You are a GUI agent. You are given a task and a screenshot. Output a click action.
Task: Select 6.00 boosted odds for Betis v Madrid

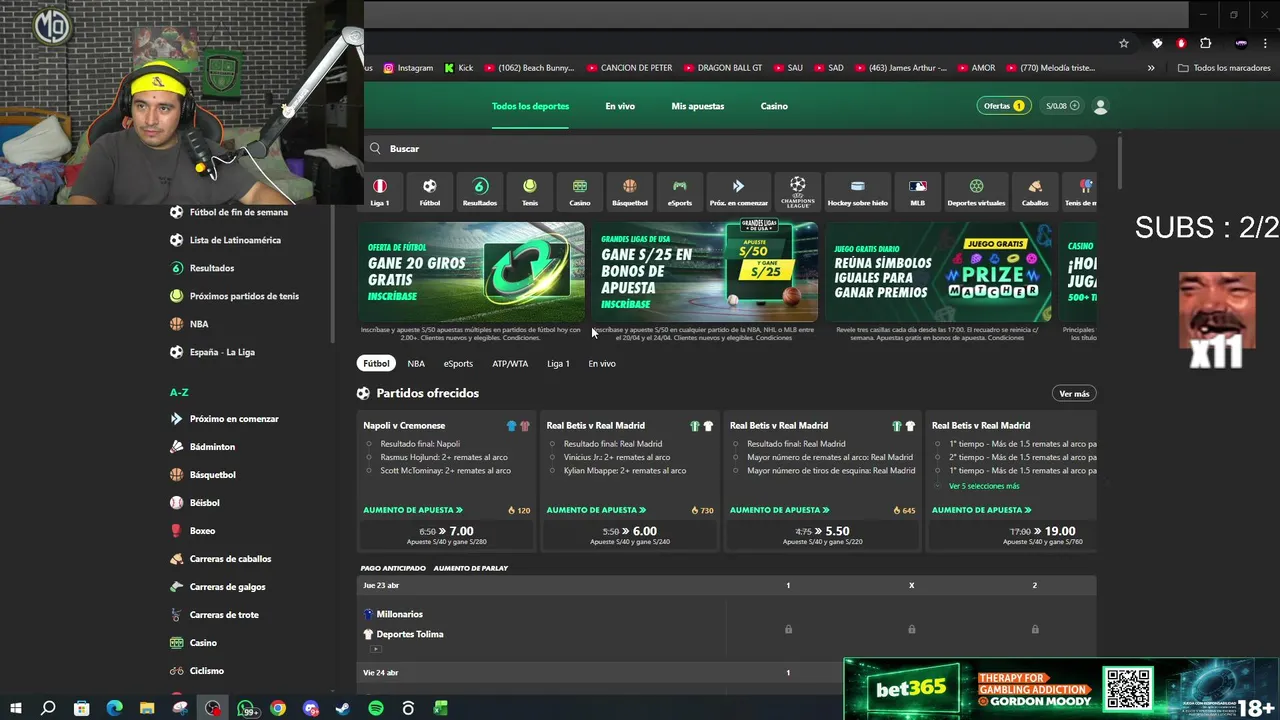(629, 535)
